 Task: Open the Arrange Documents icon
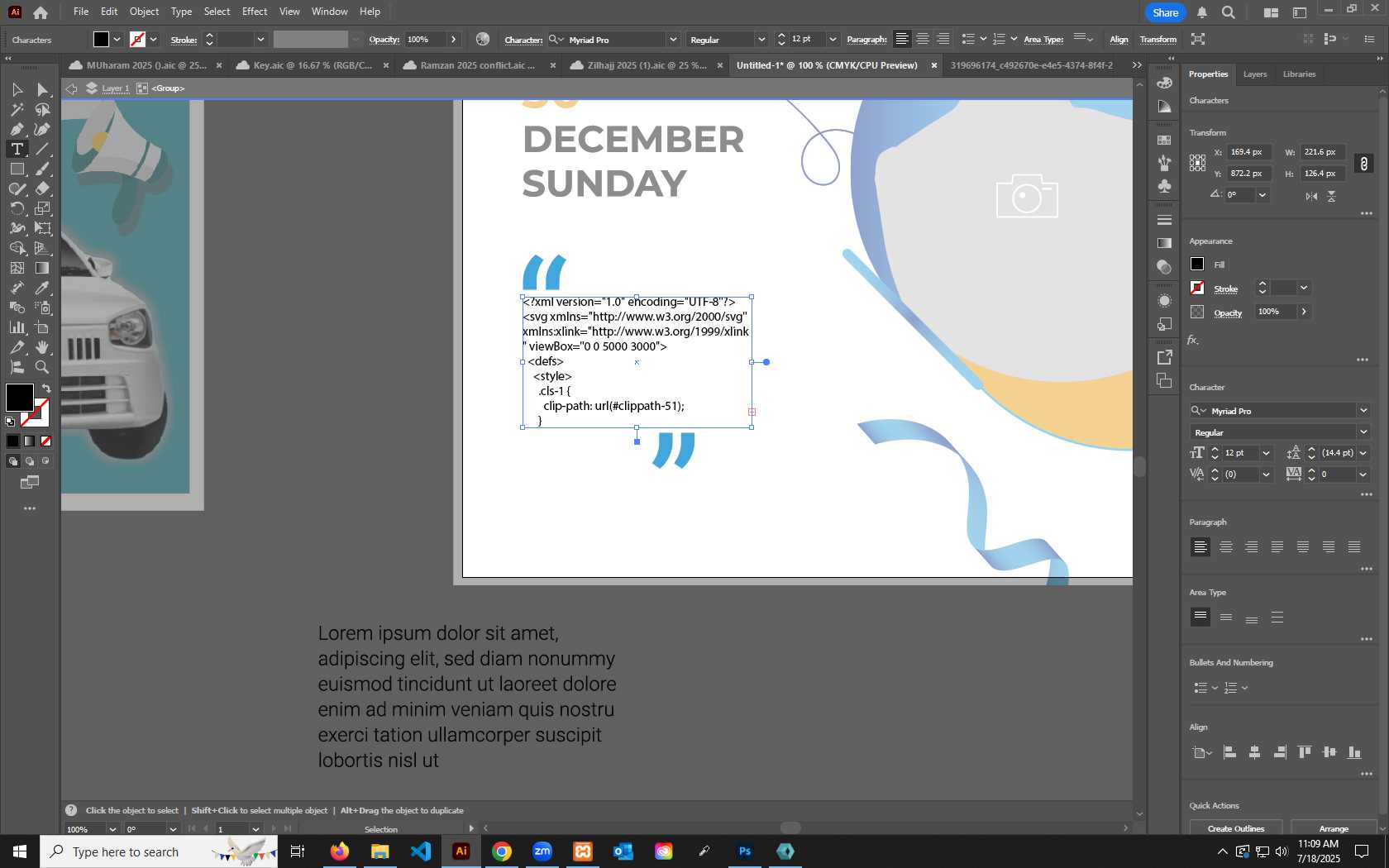1271,12
